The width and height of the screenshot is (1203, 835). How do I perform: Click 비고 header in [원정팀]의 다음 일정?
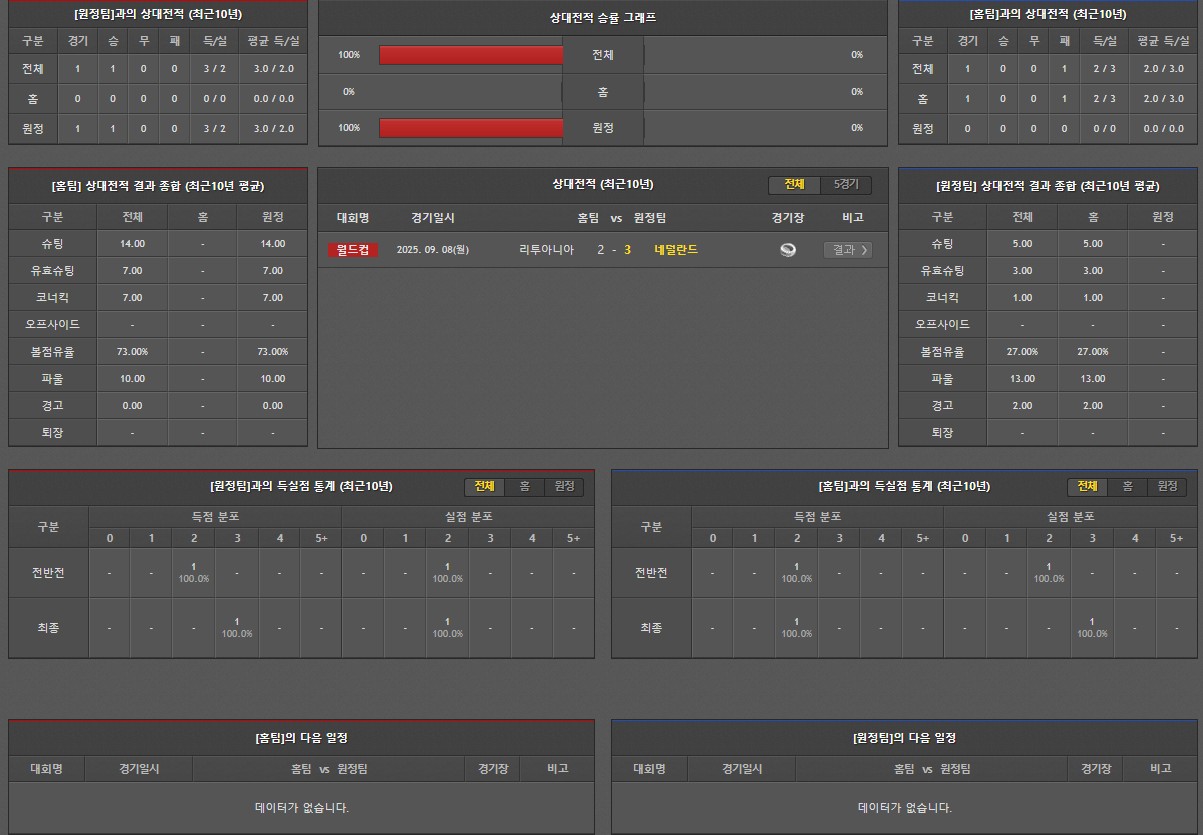[1160, 769]
